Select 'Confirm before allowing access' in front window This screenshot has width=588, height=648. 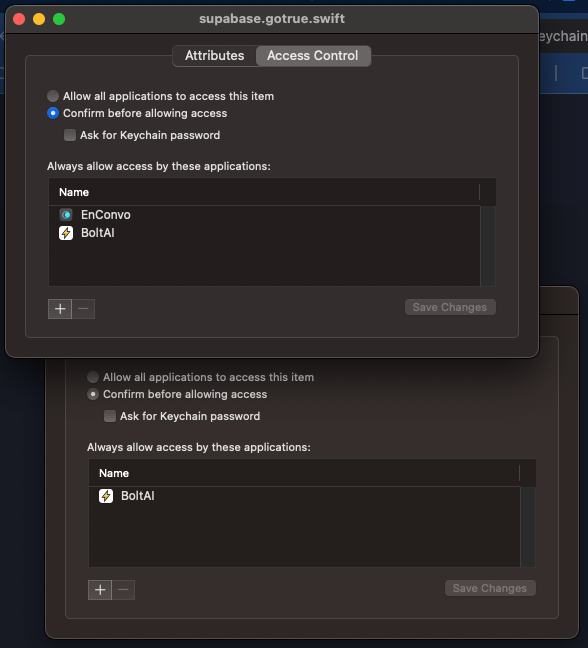coord(53,113)
